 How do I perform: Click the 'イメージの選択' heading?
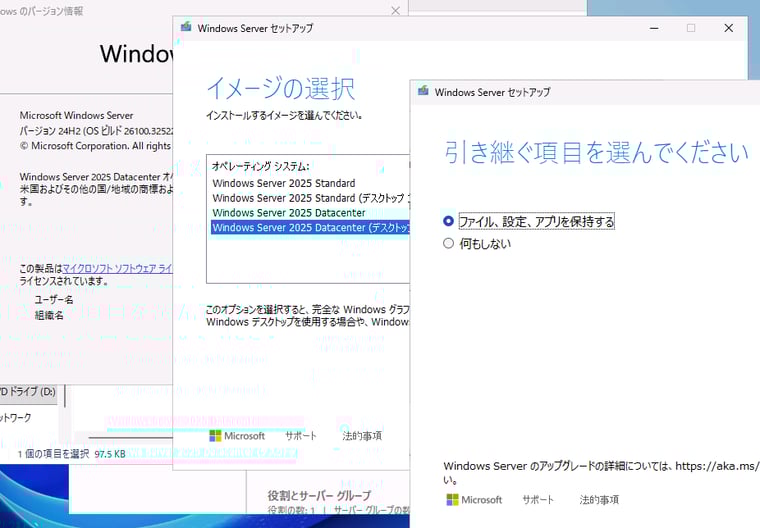click(281, 88)
